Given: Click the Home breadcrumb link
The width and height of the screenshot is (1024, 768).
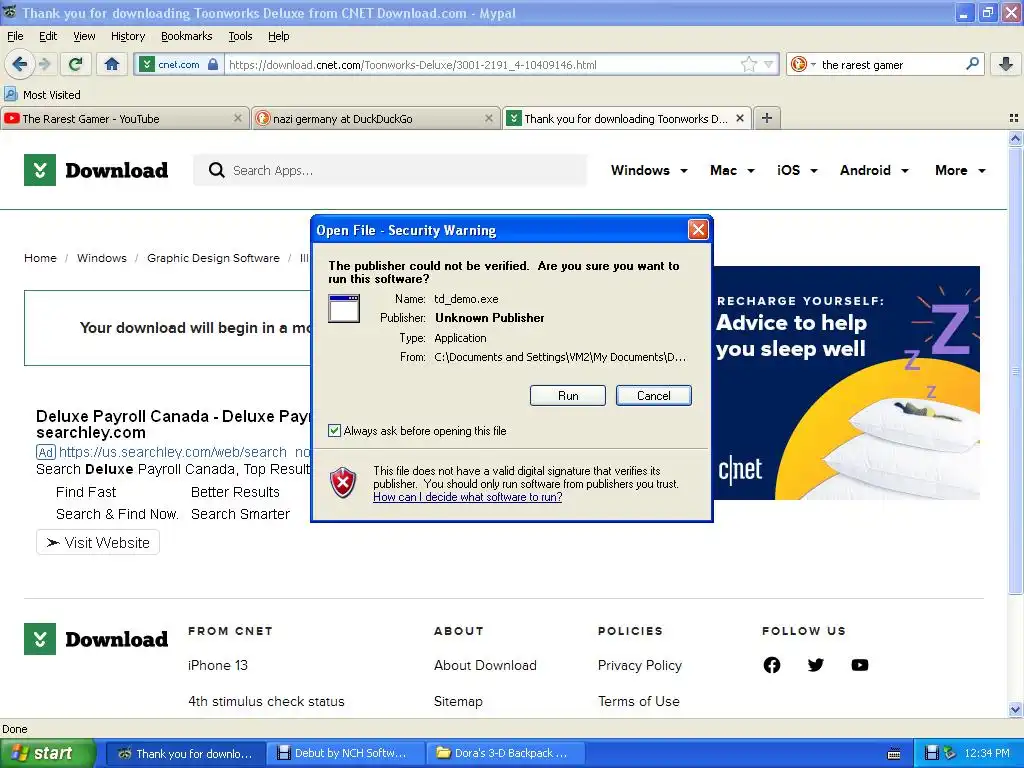Looking at the screenshot, I should pyautogui.click(x=40, y=258).
